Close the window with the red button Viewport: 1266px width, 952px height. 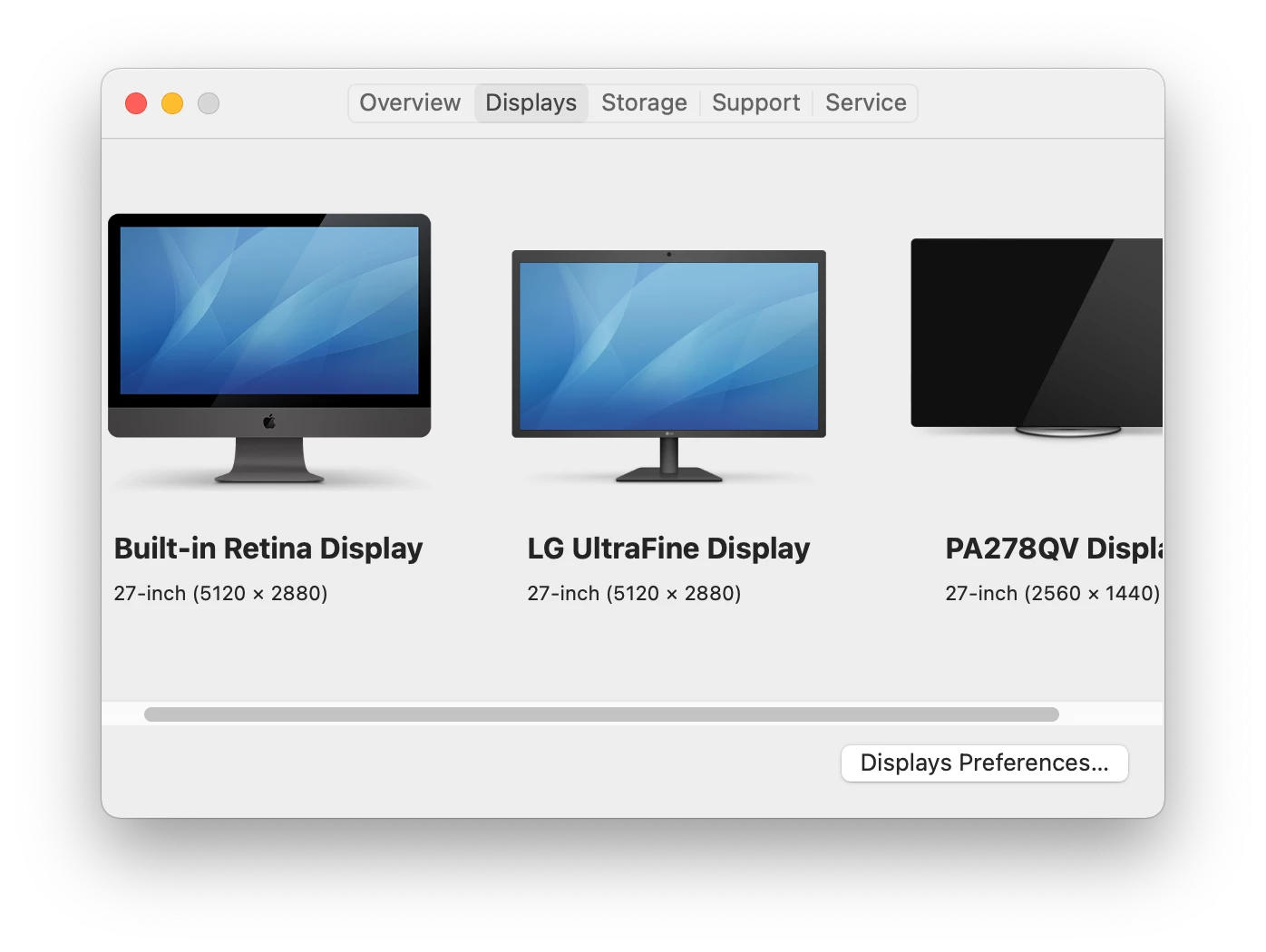pyautogui.click(x=136, y=103)
